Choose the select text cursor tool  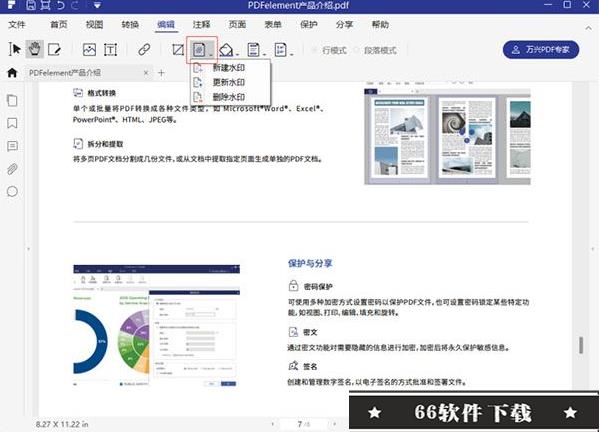coord(15,49)
